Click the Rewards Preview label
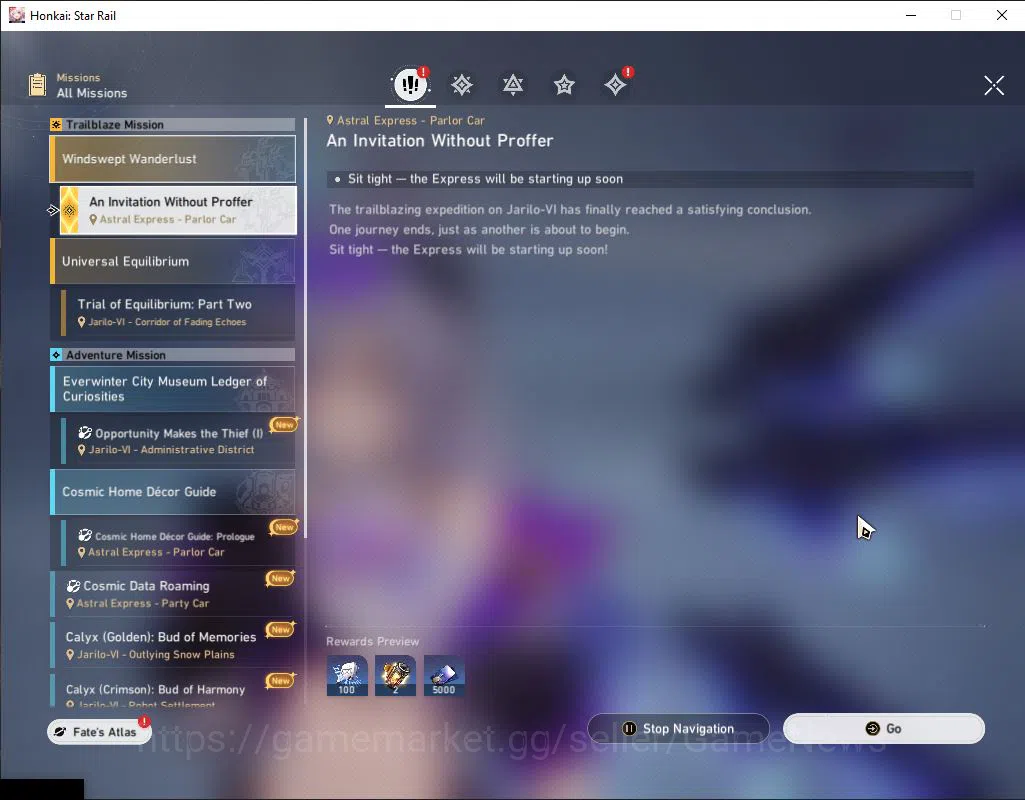1025x800 pixels. pos(373,641)
